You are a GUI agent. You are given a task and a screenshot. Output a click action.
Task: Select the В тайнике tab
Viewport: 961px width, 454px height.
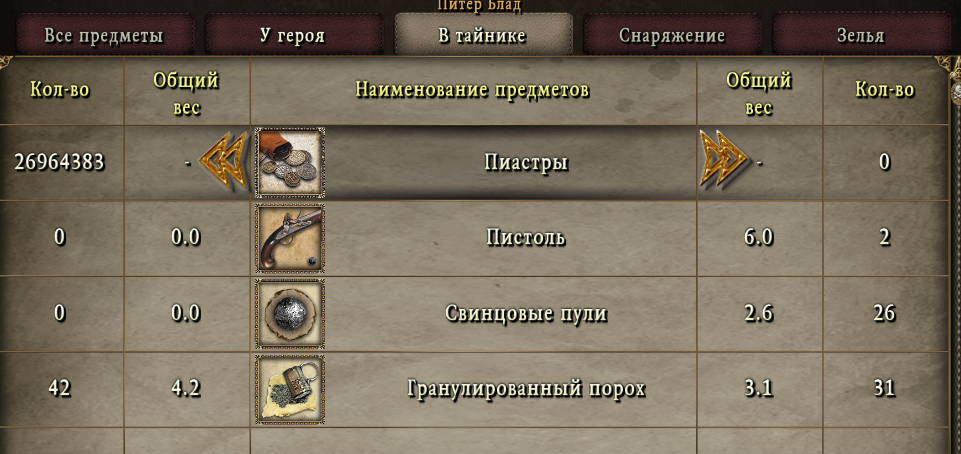pos(482,35)
